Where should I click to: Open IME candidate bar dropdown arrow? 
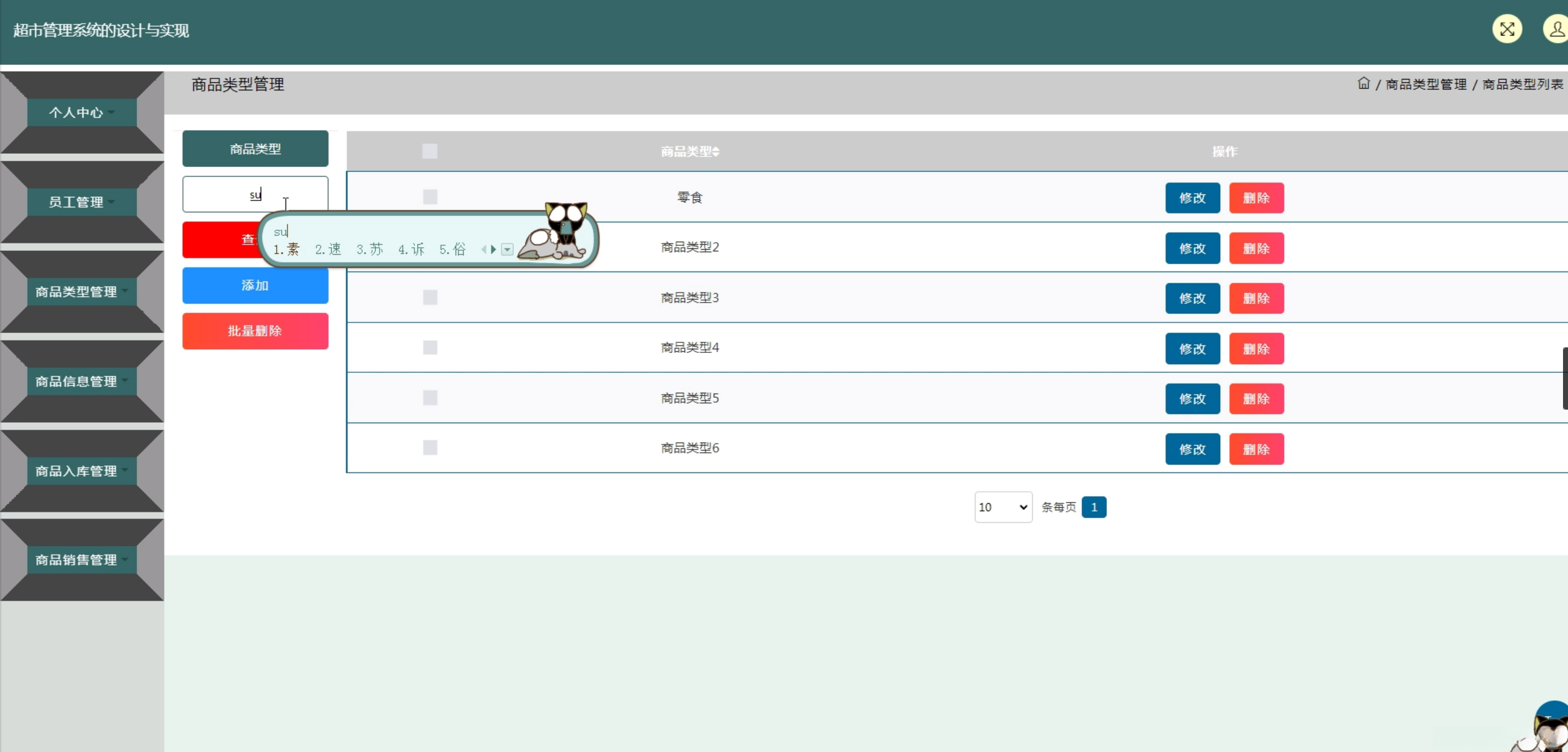click(507, 250)
